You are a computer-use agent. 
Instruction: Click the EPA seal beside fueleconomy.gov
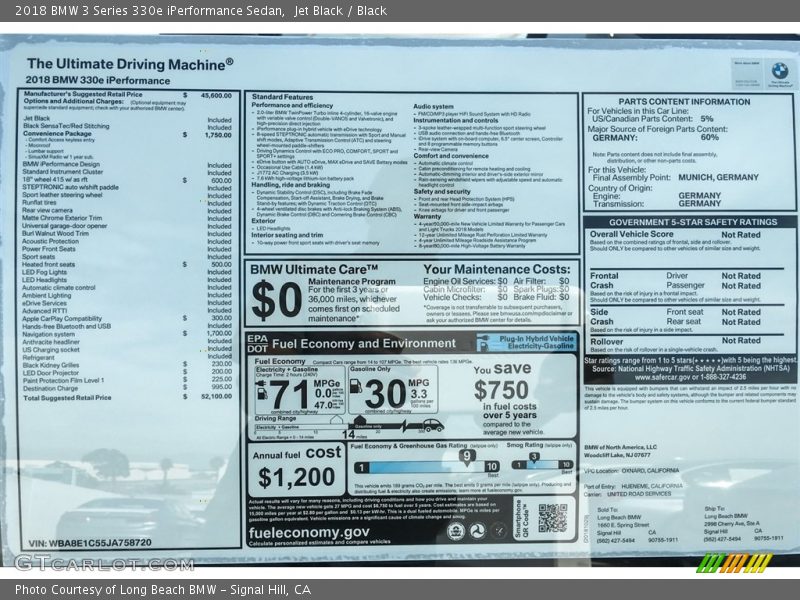click(x=455, y=531)
